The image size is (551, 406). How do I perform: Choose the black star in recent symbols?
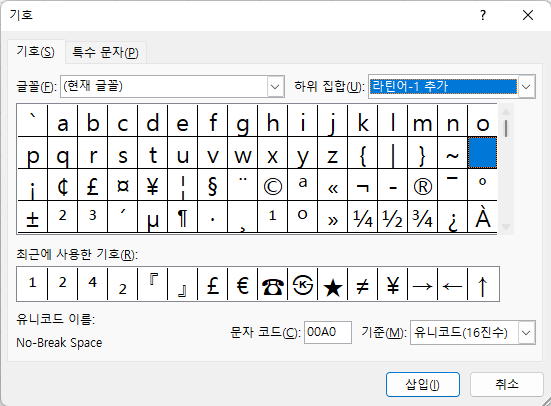click(332, 284)
